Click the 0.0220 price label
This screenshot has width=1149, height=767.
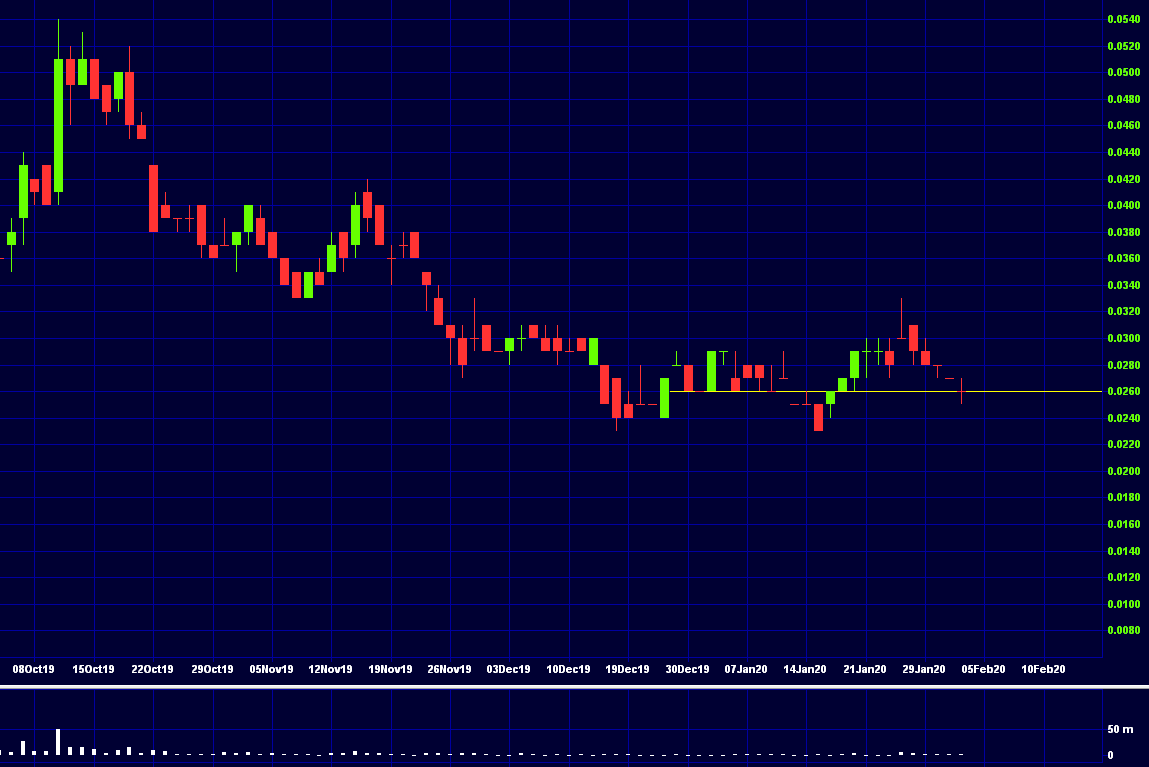click(1123, 445)
